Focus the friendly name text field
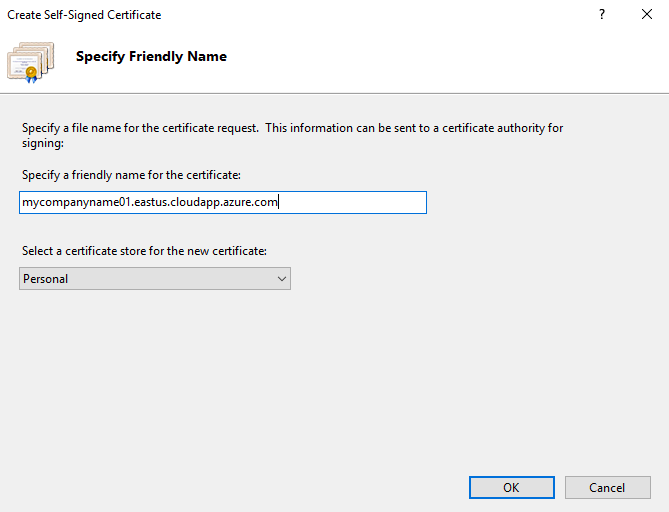 (223, 202)
